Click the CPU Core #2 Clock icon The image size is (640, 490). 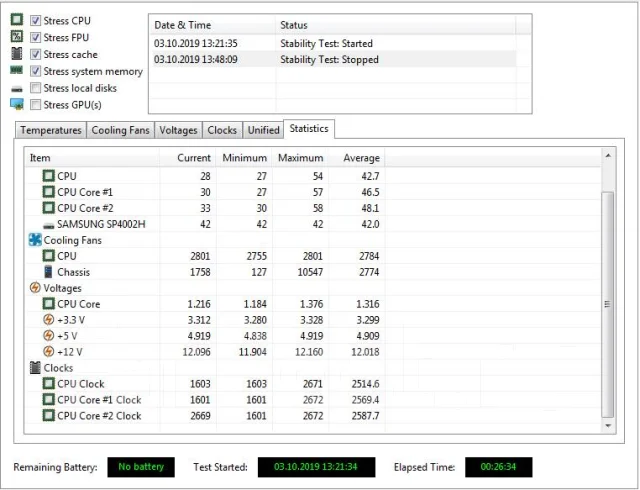pyautogui.click(x=49, y=416)
